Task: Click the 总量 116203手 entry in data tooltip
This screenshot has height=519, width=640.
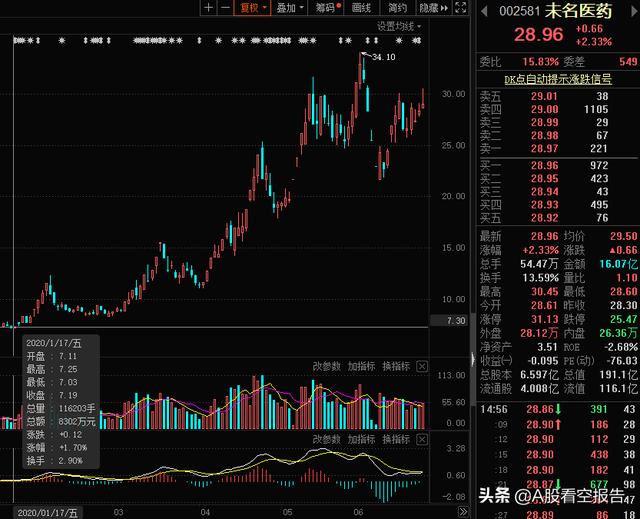Action: 61,408
